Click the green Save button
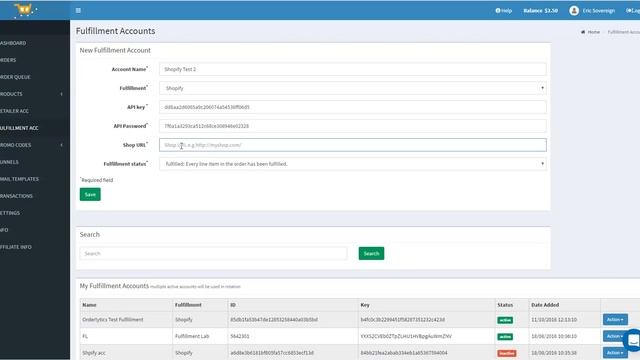This screenshot has height=360, width=640. pyautogui.click(x=90, y=194)
